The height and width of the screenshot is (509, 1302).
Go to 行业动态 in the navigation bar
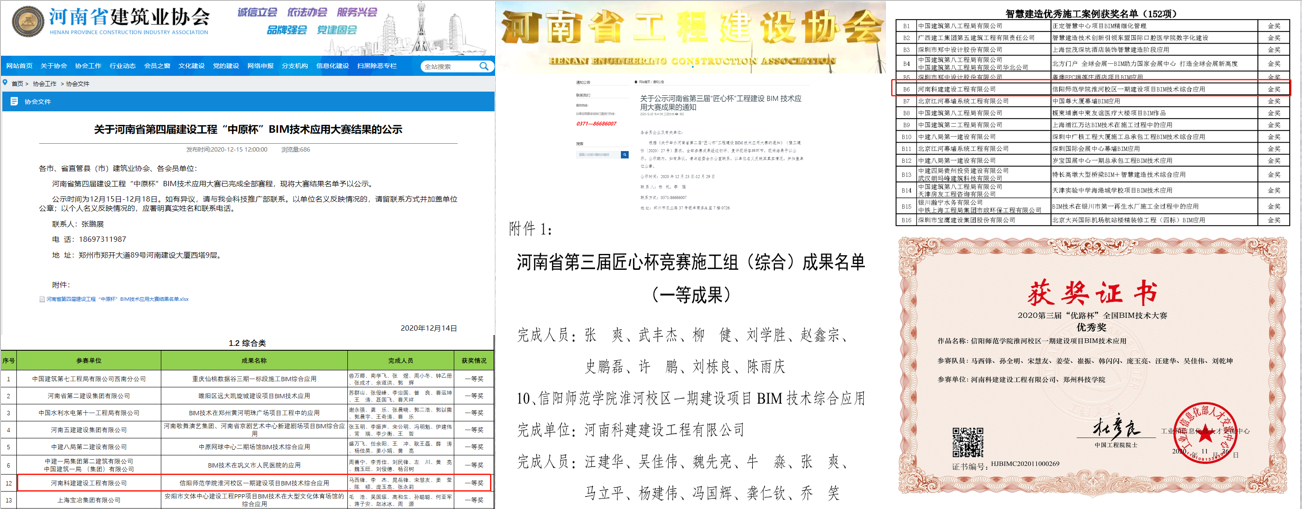pyautogui.click(x=122, y=66)
